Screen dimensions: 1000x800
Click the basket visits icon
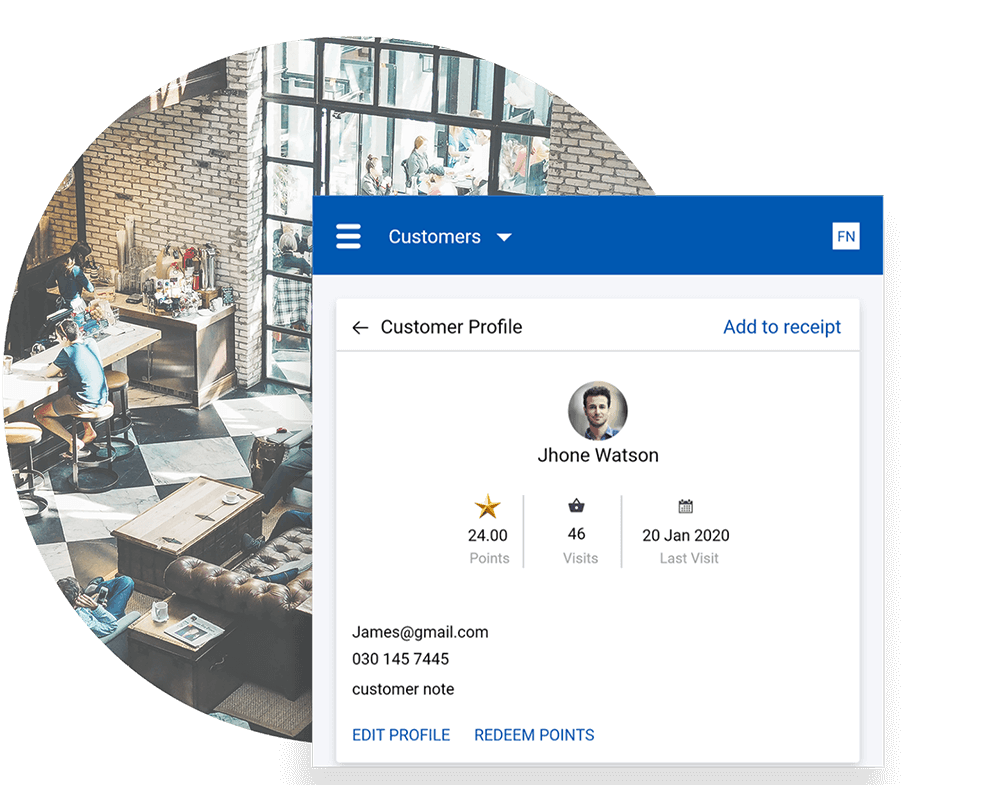577,506
